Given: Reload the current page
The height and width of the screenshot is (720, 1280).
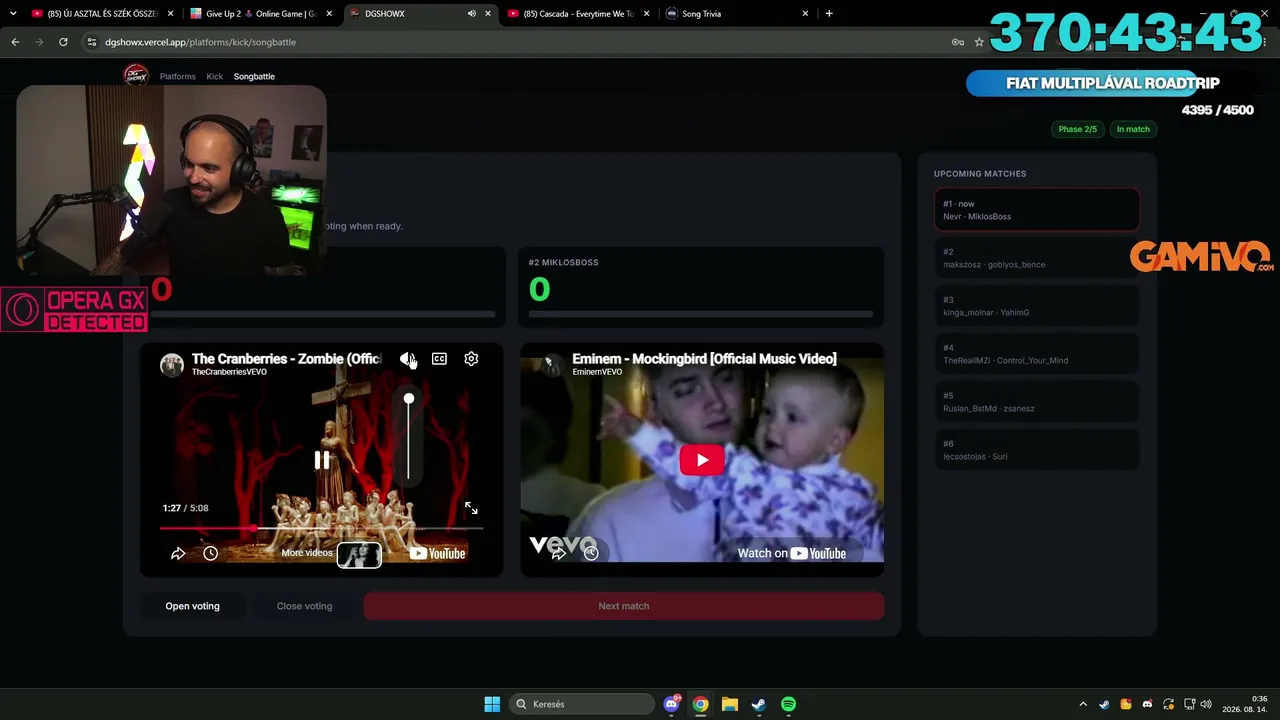Looking at the screenshot, I should (x=63, y=42).
